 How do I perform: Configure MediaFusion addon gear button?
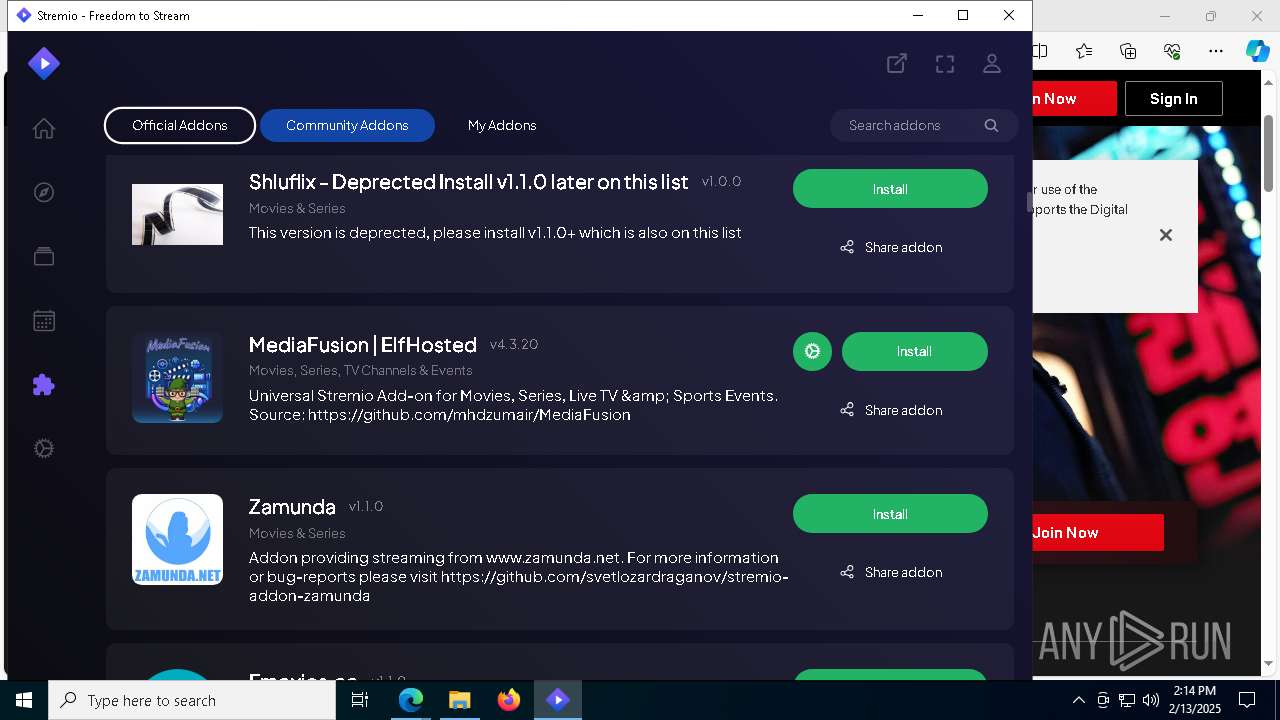pos(812,352)
